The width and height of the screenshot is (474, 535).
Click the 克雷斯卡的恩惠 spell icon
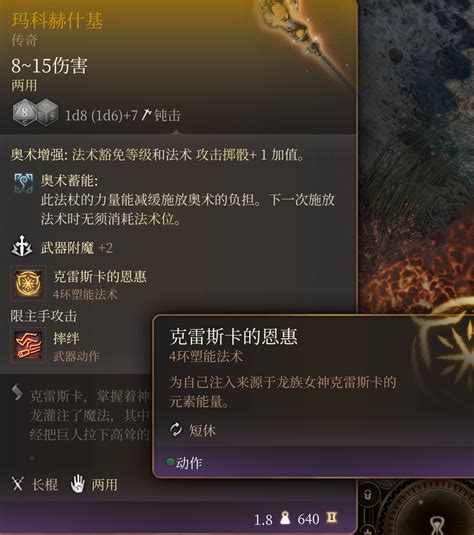(x=28, y=283)
